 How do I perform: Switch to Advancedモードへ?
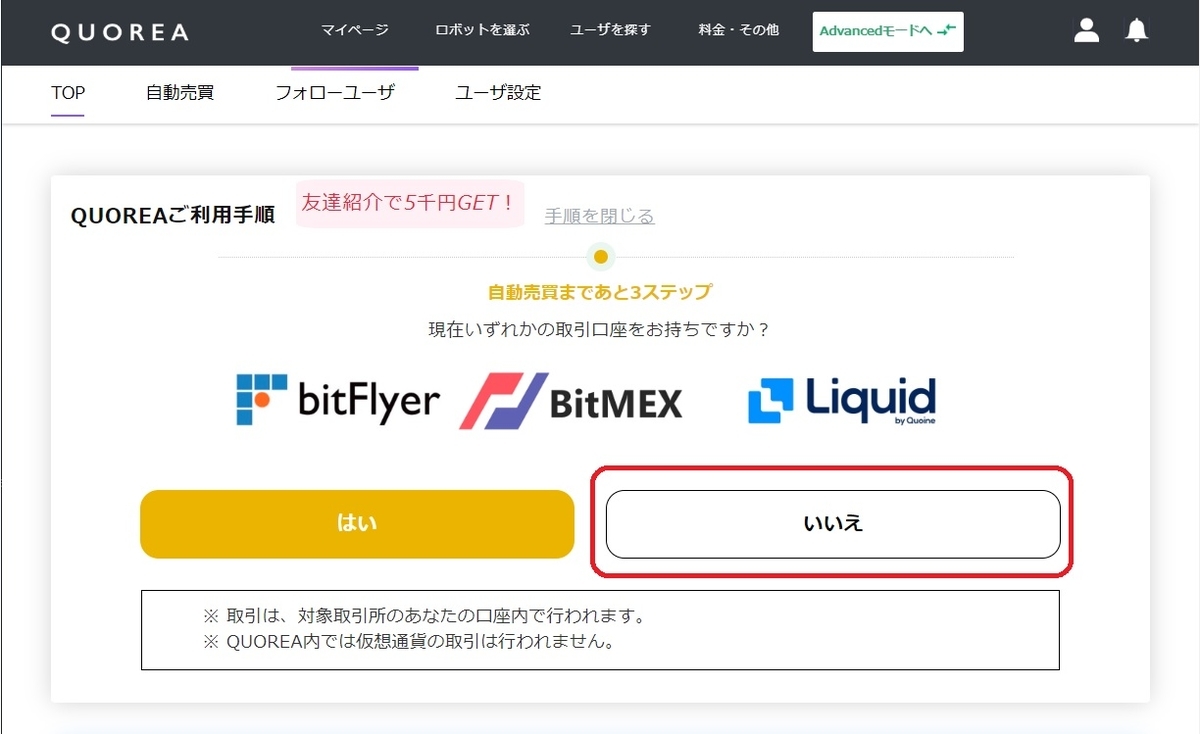coord(888,31)
